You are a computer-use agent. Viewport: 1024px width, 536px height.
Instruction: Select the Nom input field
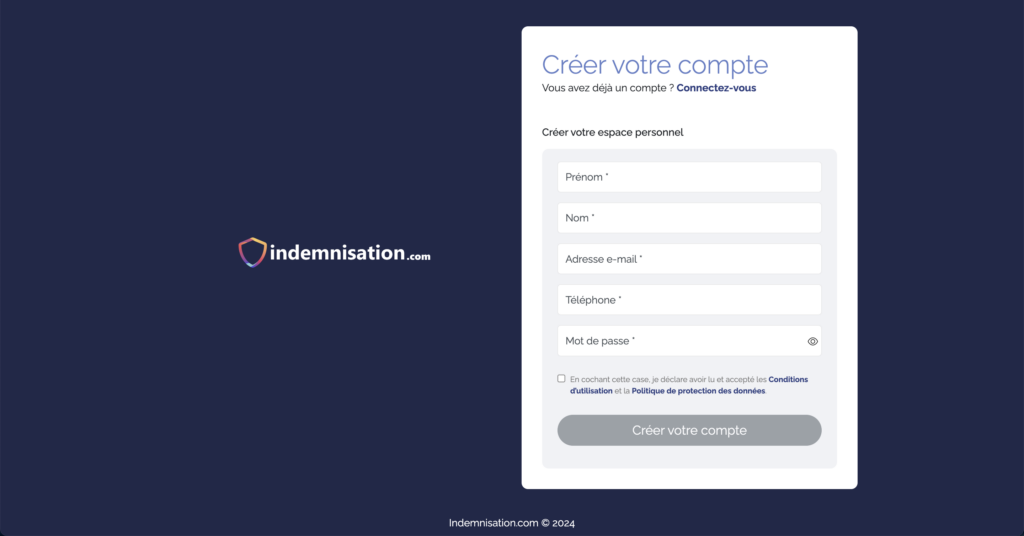[x=689, y=218]
